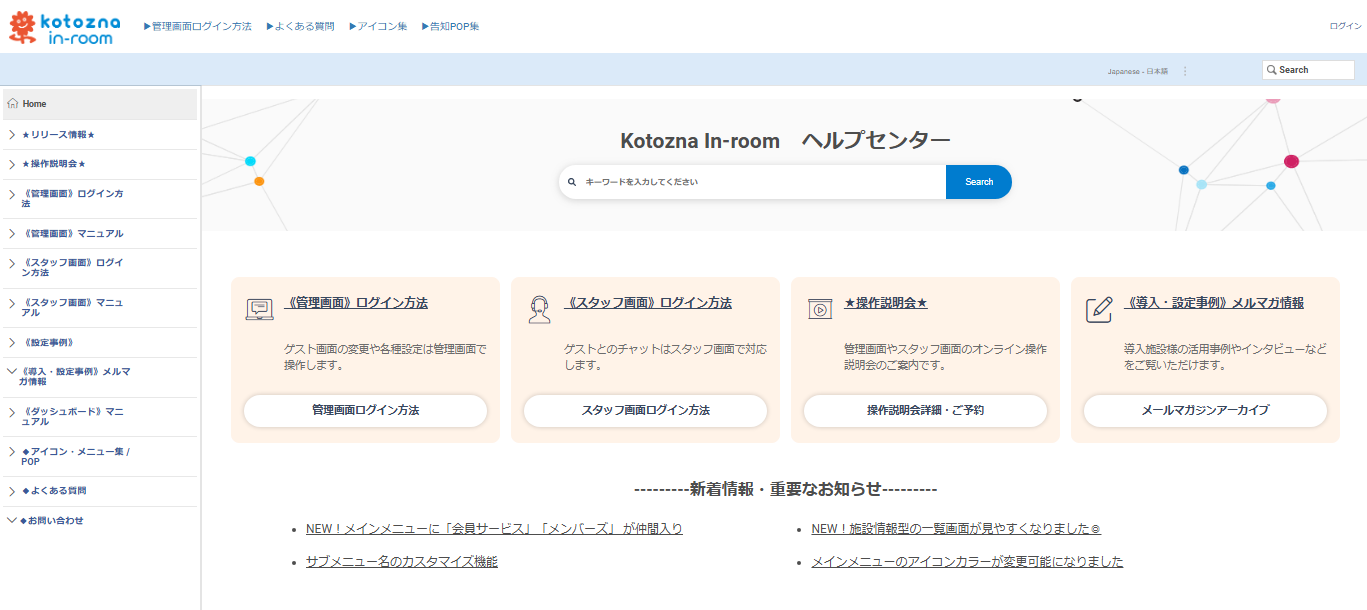1367x610 pixels.
Task: Select Home in the sidebar
Action: point(100,104)
